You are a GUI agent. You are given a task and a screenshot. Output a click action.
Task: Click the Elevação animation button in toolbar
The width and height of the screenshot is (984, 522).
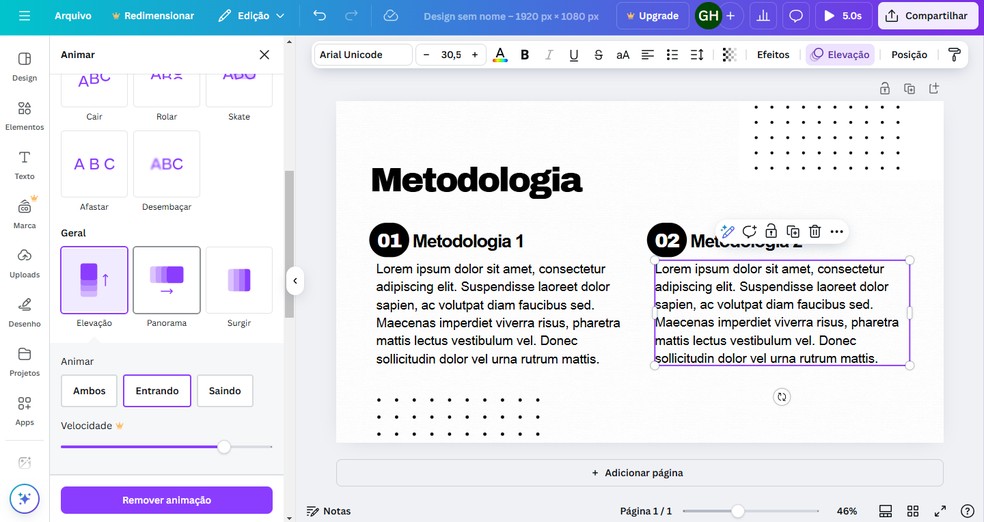(x=840, y=55)
